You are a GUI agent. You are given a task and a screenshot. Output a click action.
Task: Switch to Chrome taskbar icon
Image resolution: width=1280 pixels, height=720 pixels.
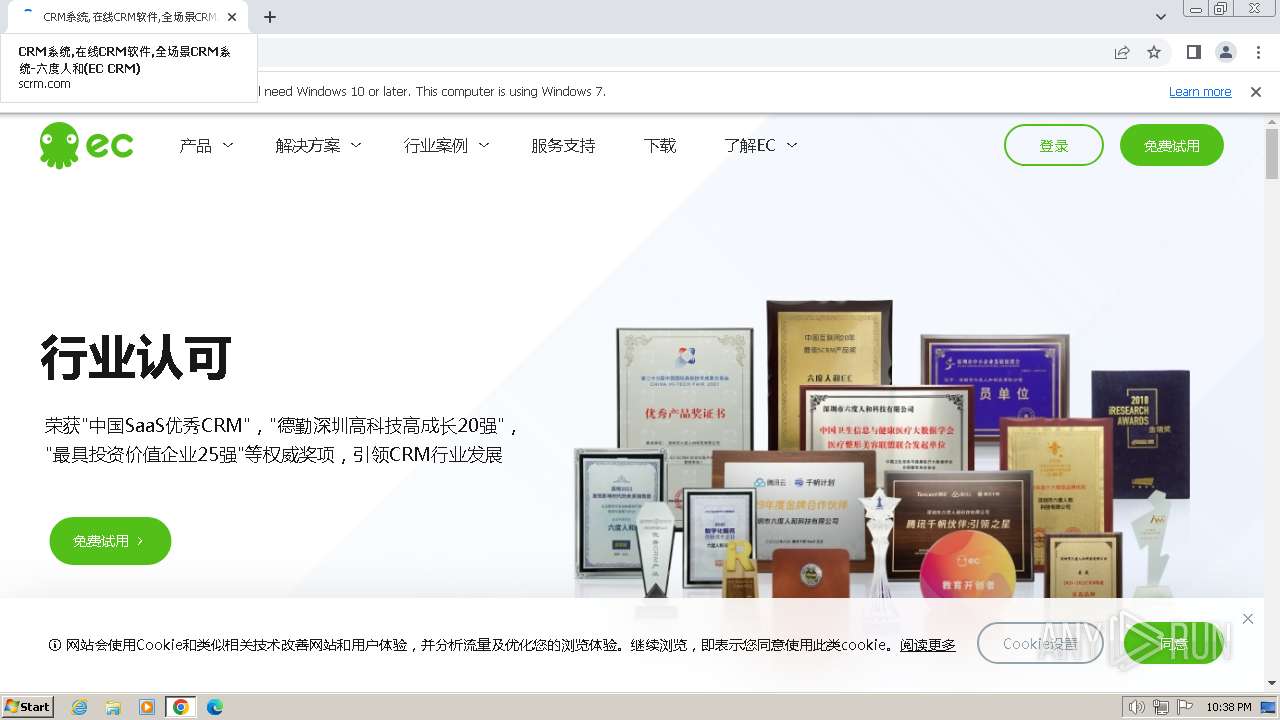coord(181,707)
